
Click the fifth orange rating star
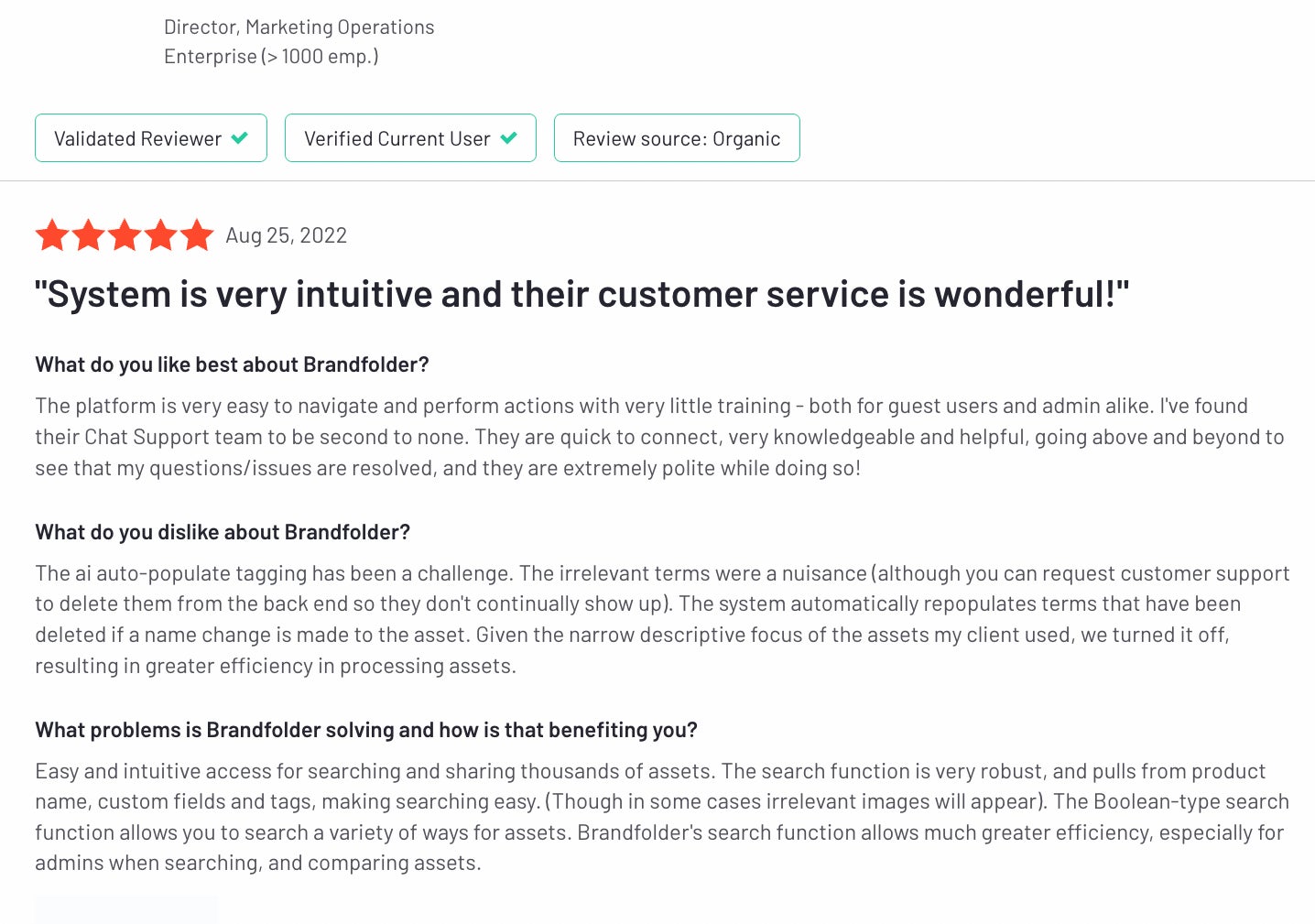click(197, 235)
